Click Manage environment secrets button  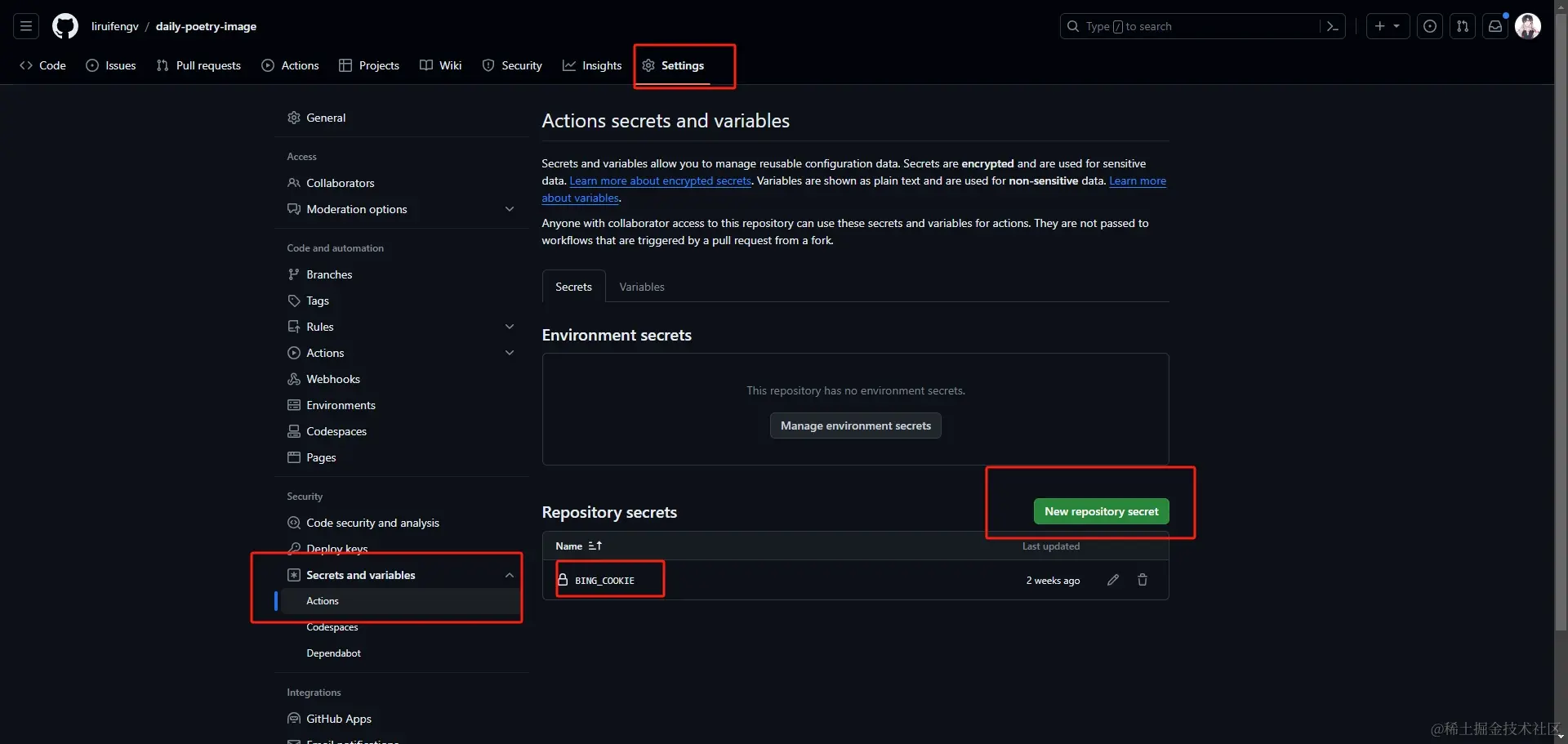pyautogui.click(x=855, y=425)
